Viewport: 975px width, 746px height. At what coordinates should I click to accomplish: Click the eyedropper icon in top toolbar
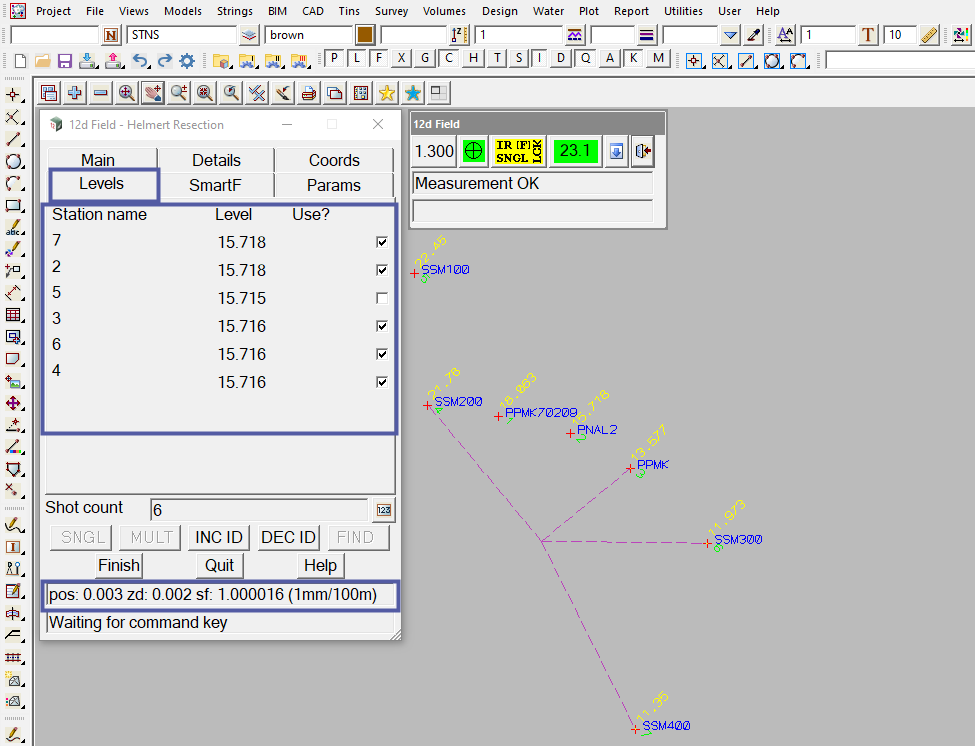click(x=754, y=35)
